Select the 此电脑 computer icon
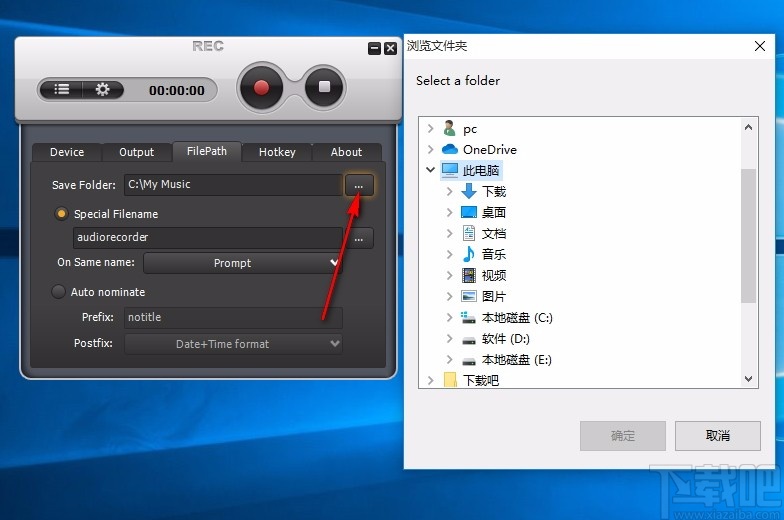784x520 pixels. coord(450,170)
